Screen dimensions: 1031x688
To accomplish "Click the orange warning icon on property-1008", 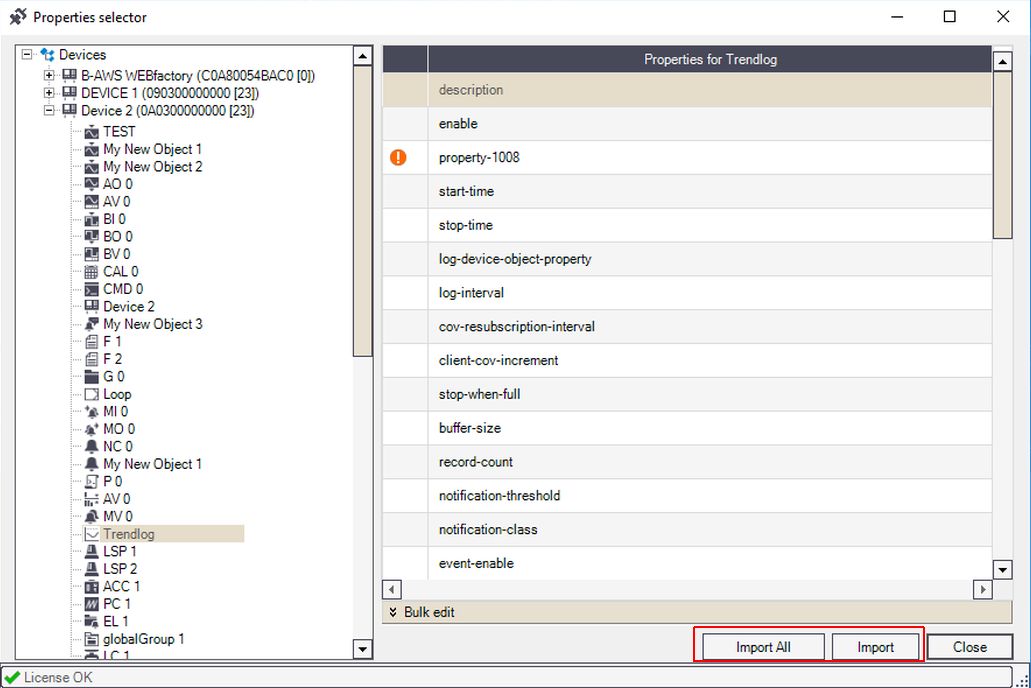I will coord(398,158).
